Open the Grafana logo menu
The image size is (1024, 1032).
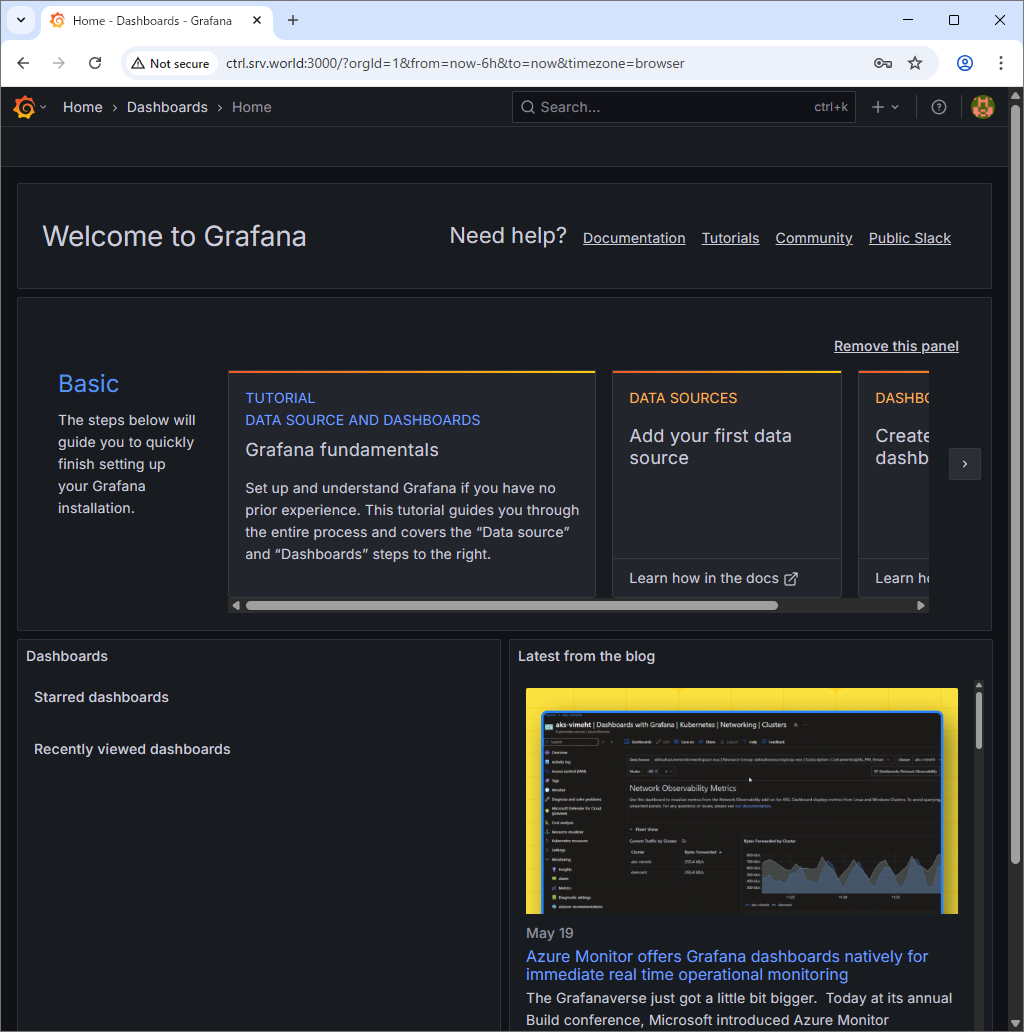pos(24,107)
